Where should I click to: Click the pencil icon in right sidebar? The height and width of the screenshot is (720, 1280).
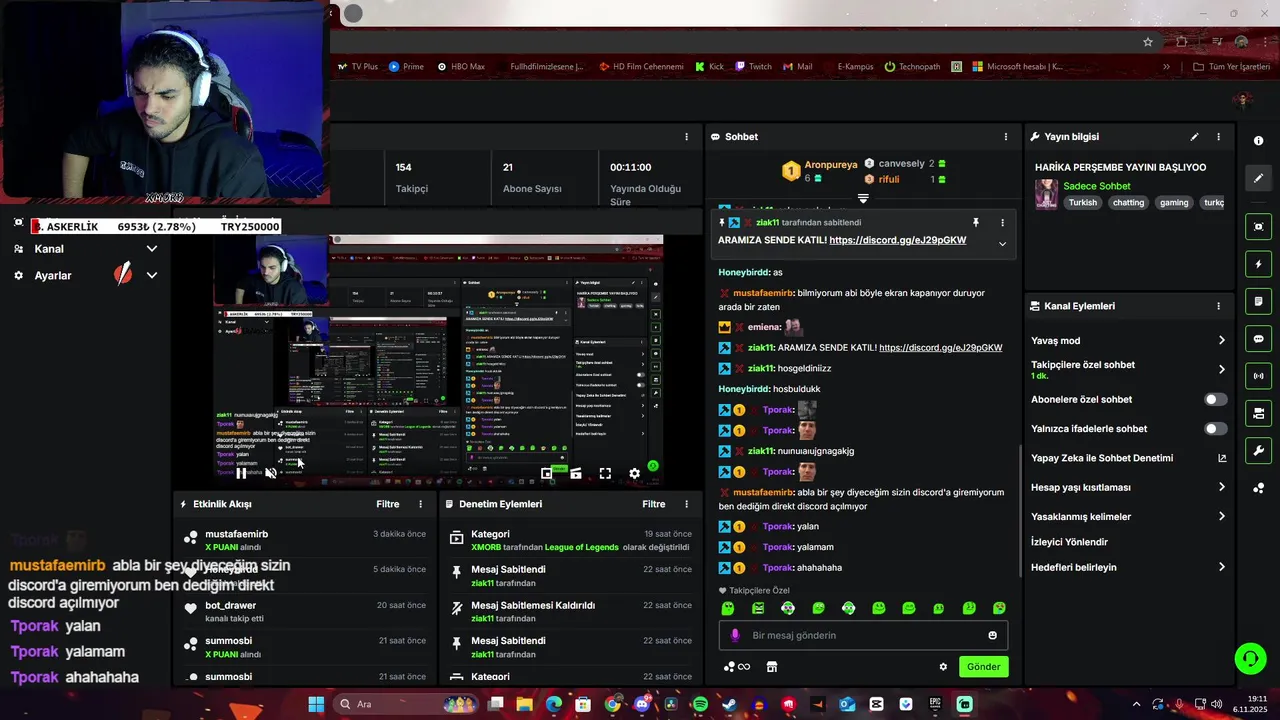click(1258, 178)
